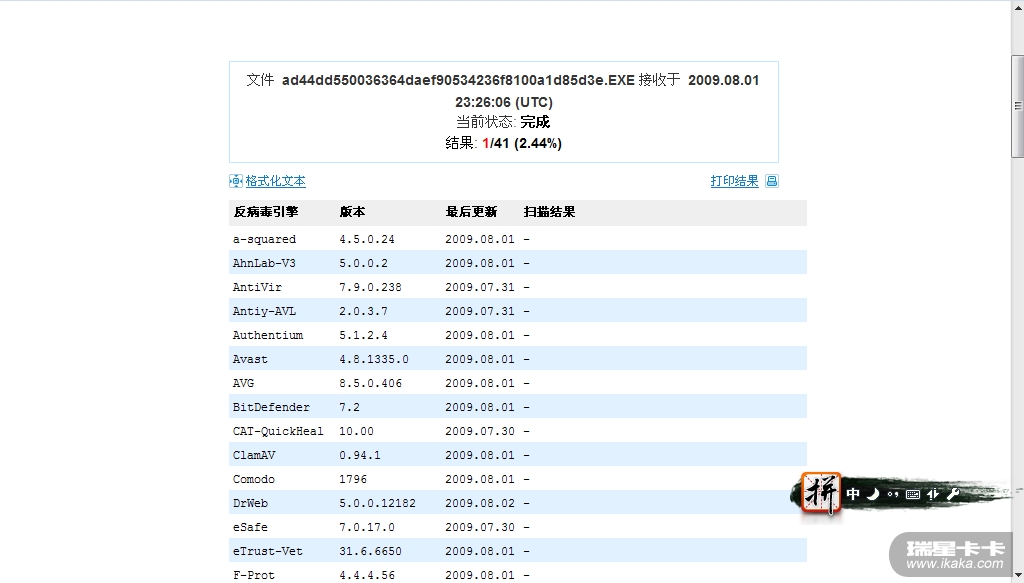The image size is (1024, 583).
Task: Select the AVG engine name
Action: (x=244, y=383)
